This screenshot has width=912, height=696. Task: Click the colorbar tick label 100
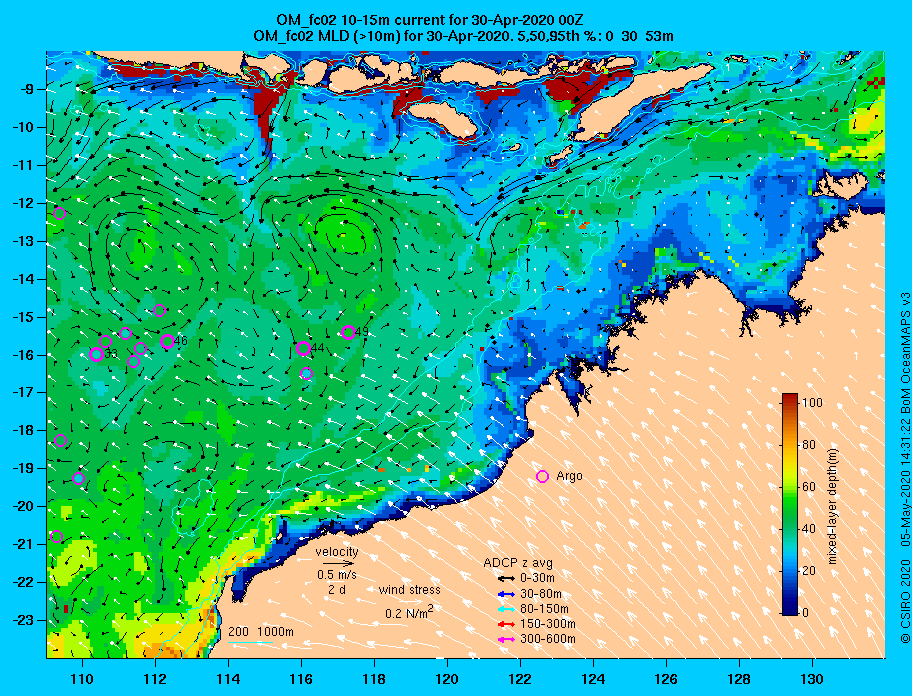(x=812, y=402)
